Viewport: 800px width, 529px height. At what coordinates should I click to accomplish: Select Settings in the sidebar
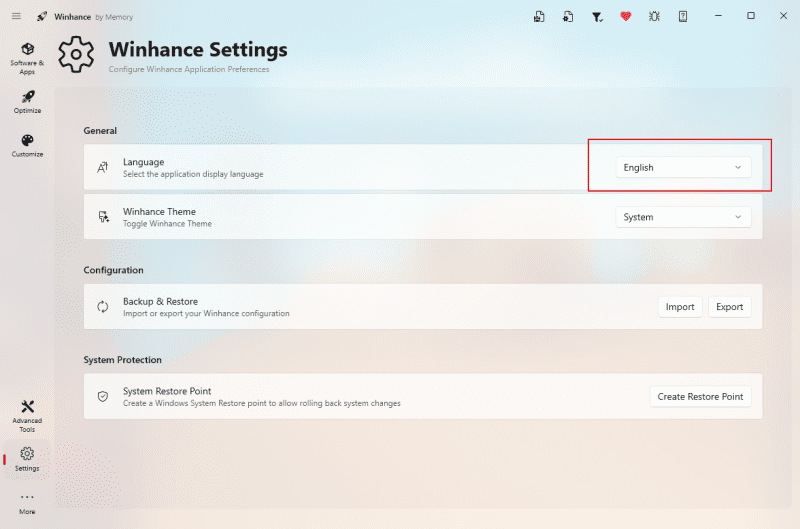tap(27, 459)
